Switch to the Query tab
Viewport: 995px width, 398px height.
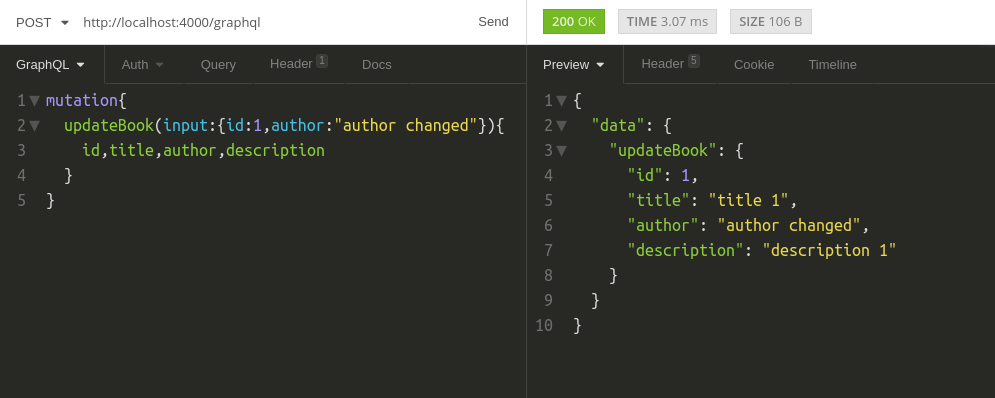coord(218,65)
